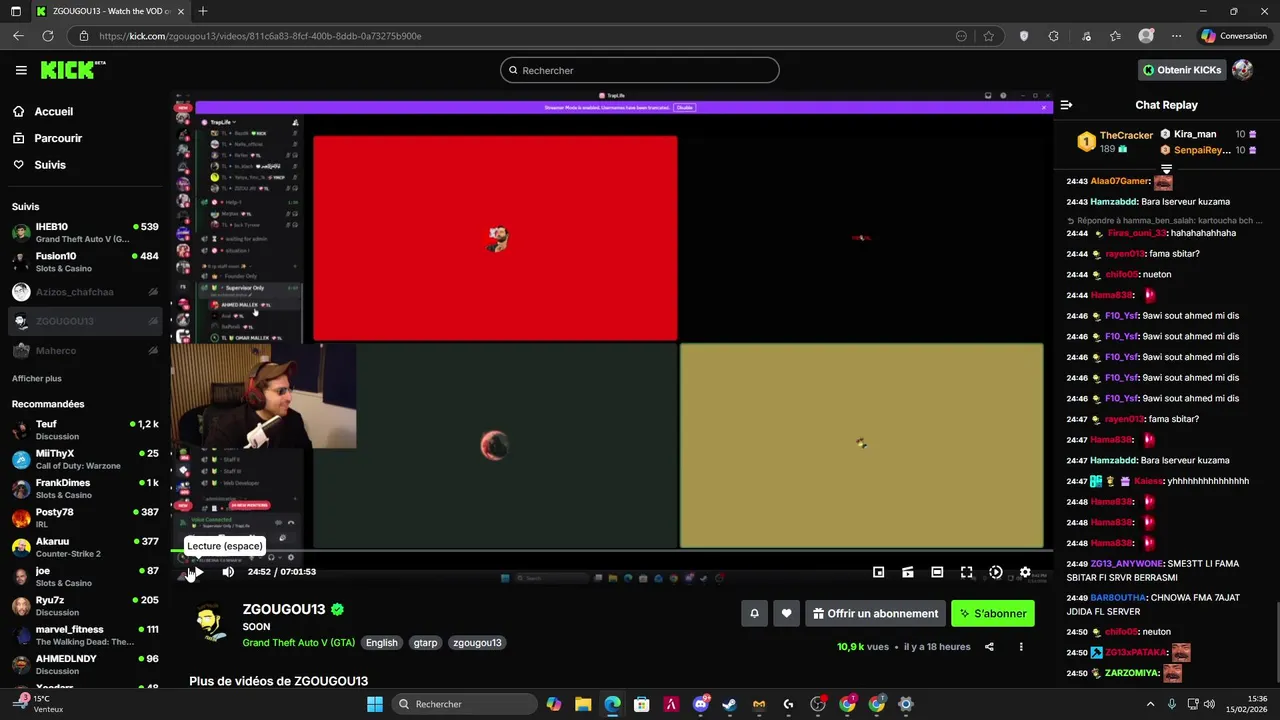1280x720 pixels.
Task: Open a new browser tab
Action: tap(203, 11)
